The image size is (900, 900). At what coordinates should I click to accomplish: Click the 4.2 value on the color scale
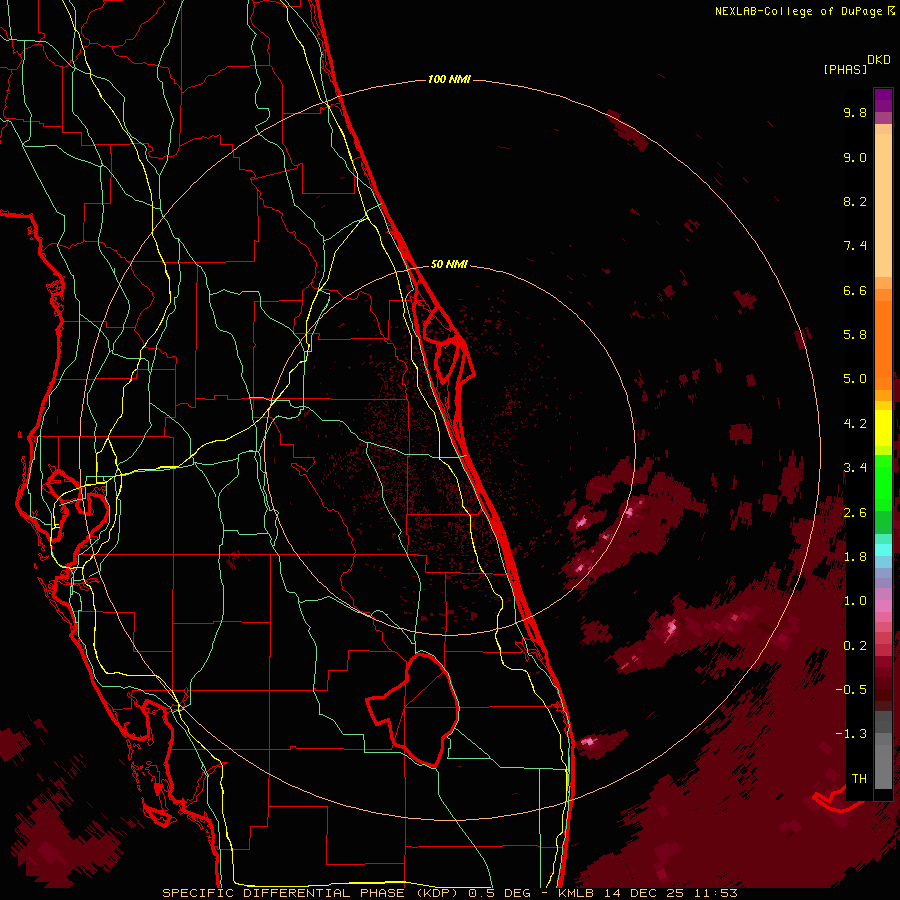855,424
